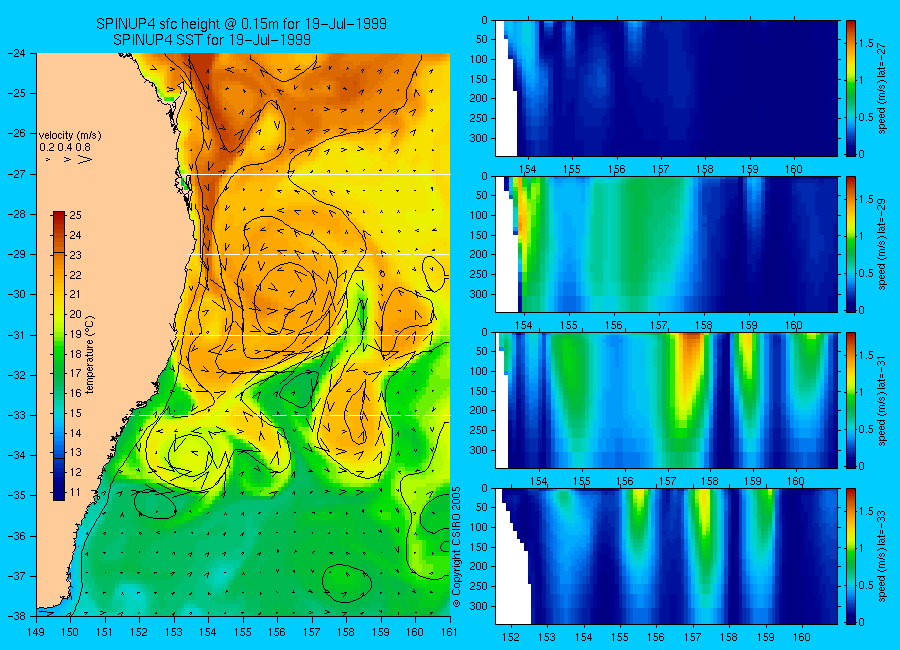900x650 pixels.
Task: Click the '-38' latitude tick on the map's left axis
Action: pyautogui.click(x=17, y=616)
